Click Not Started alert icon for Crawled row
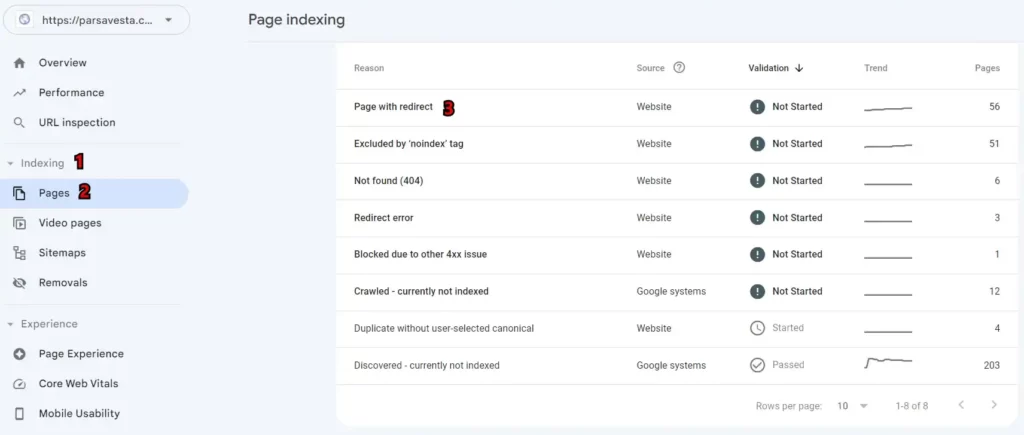 [757, 291]
